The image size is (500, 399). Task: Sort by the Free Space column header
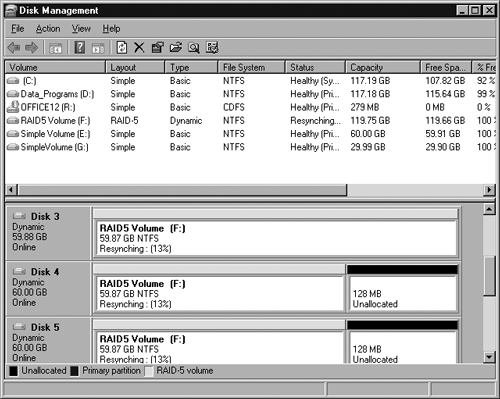[x=446, y=67]
